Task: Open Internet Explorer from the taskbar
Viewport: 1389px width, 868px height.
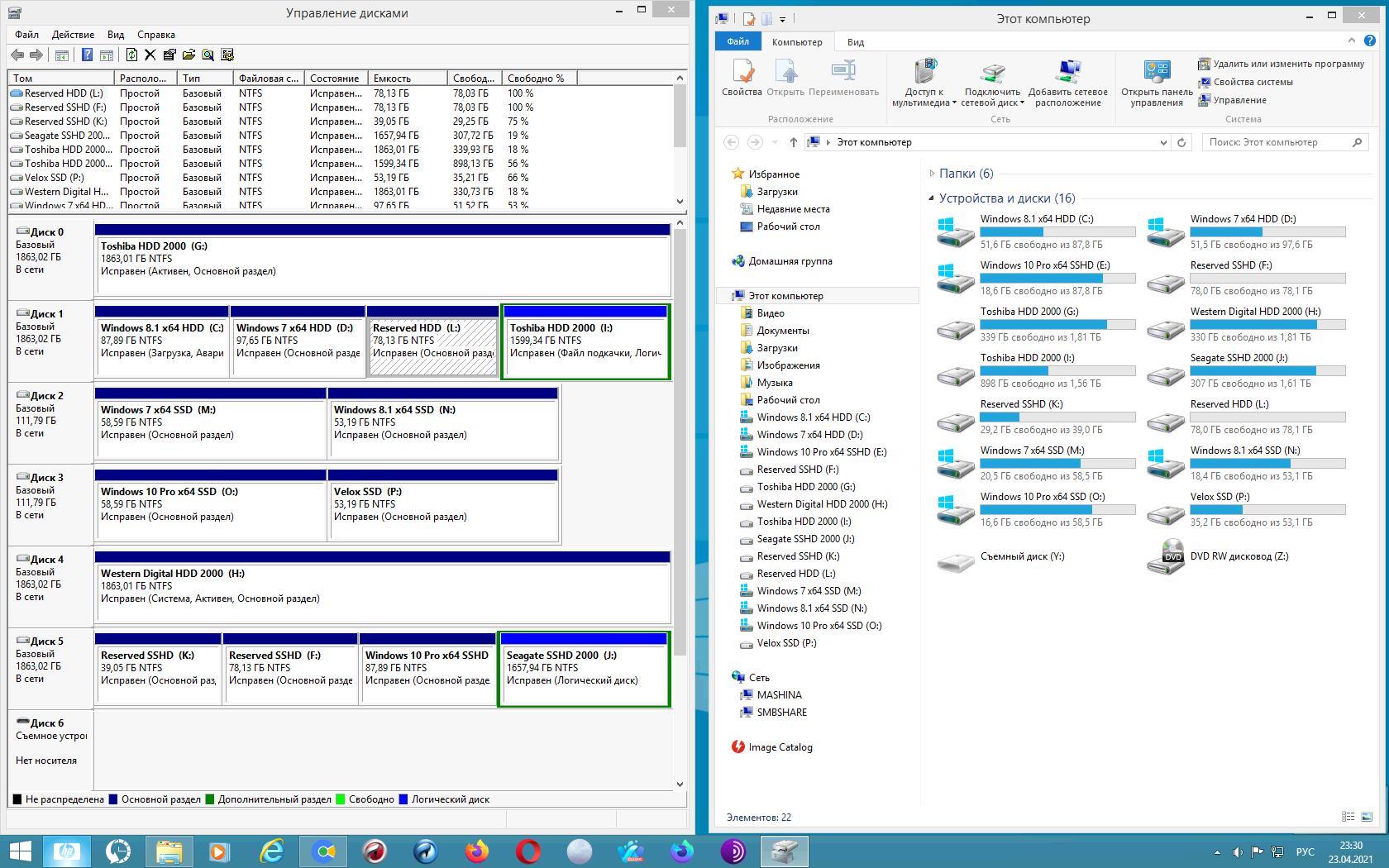Action: pos(272,851)
